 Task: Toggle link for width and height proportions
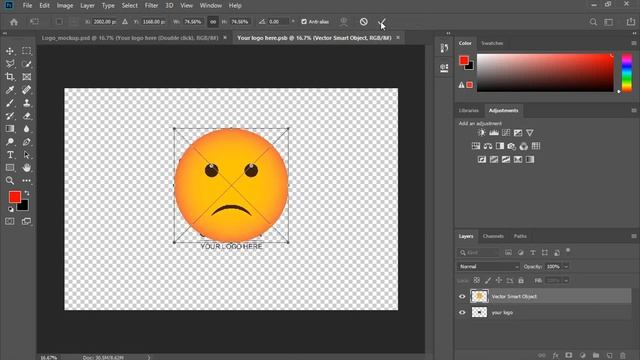coord(213,22)
